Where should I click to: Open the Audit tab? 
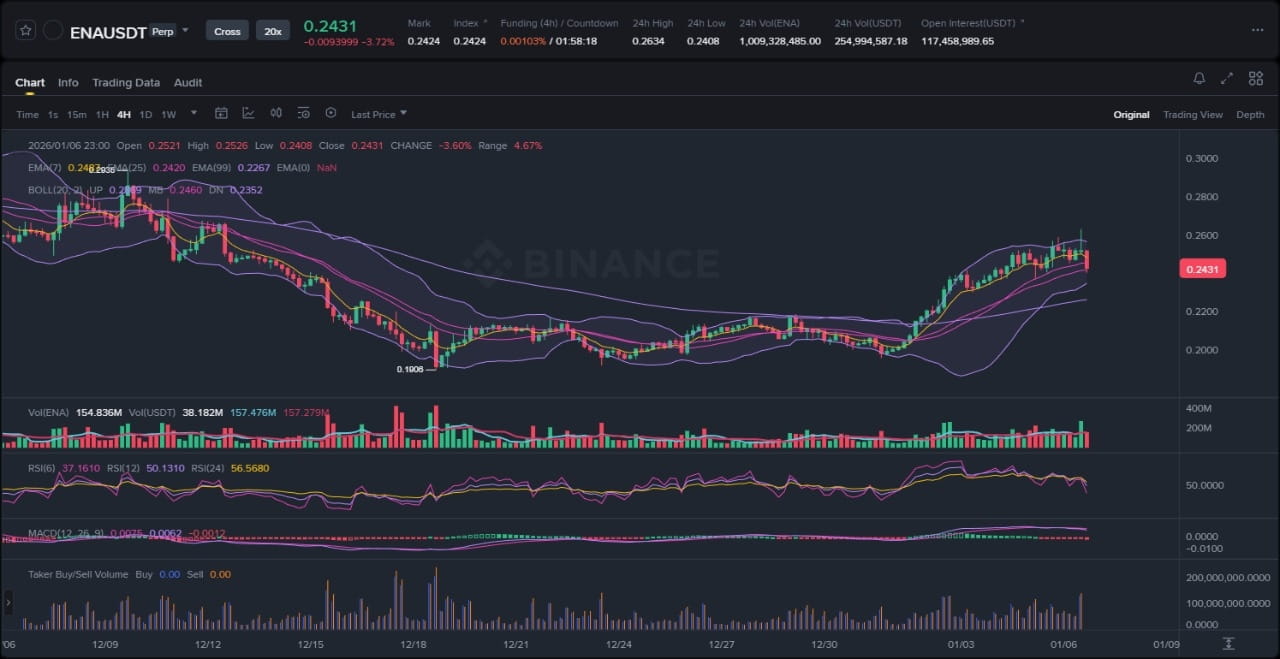(x=188, y=83)
